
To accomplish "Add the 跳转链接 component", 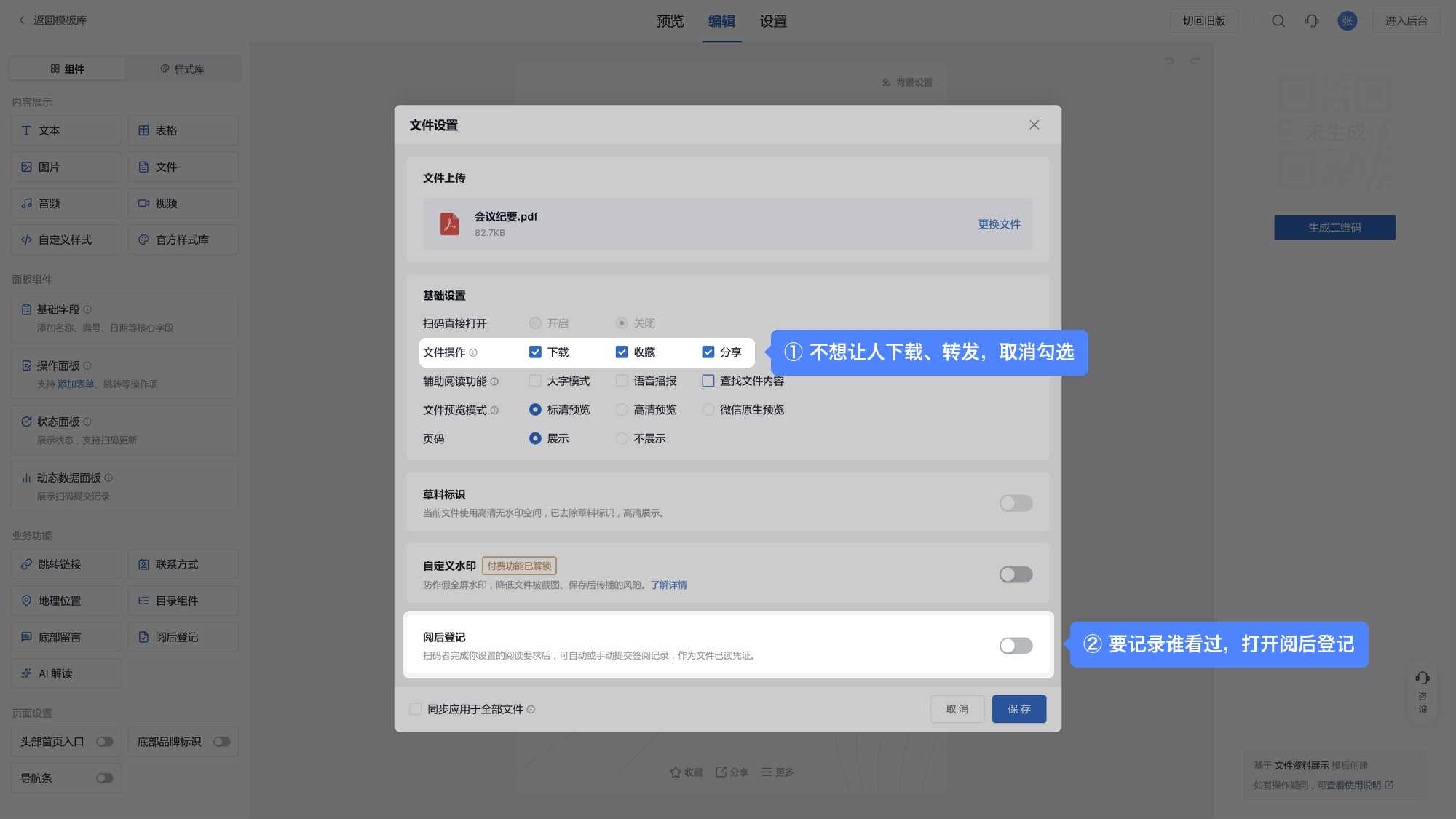I will (x=66, y=564).
